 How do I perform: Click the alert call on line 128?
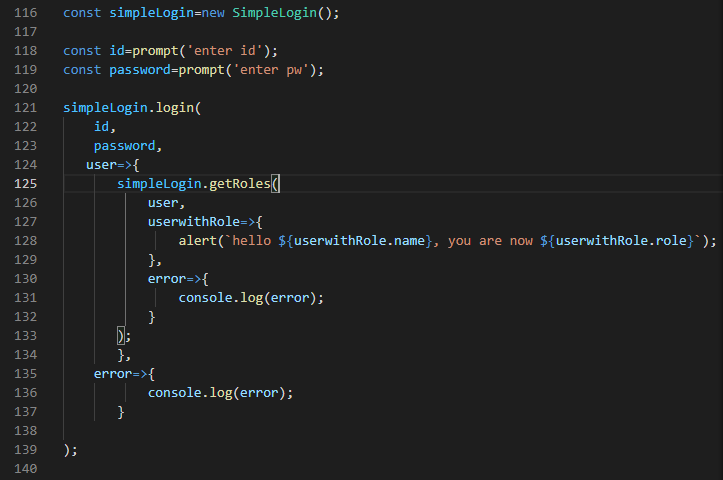coord(197,241)
